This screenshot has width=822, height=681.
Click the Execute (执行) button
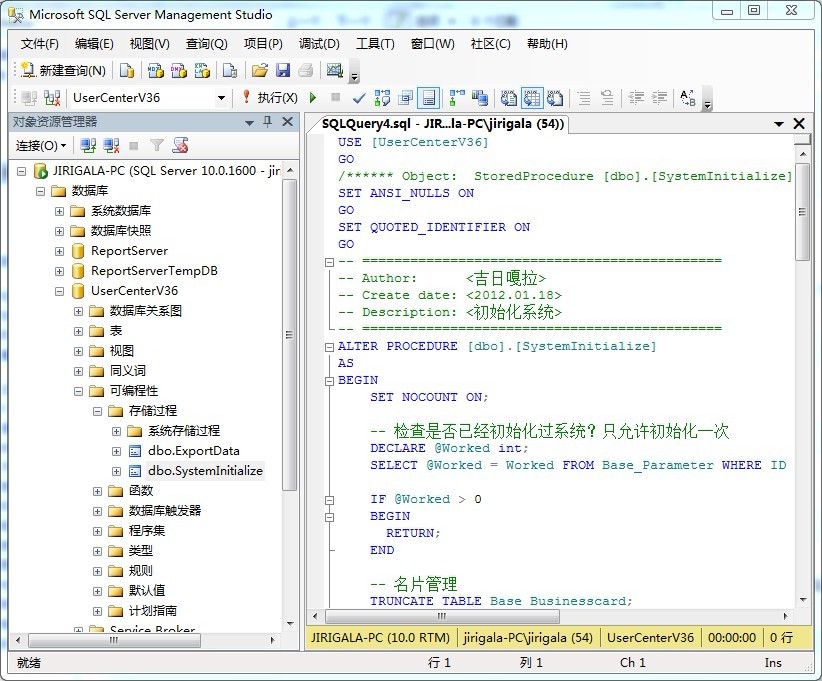click(271, 98)
